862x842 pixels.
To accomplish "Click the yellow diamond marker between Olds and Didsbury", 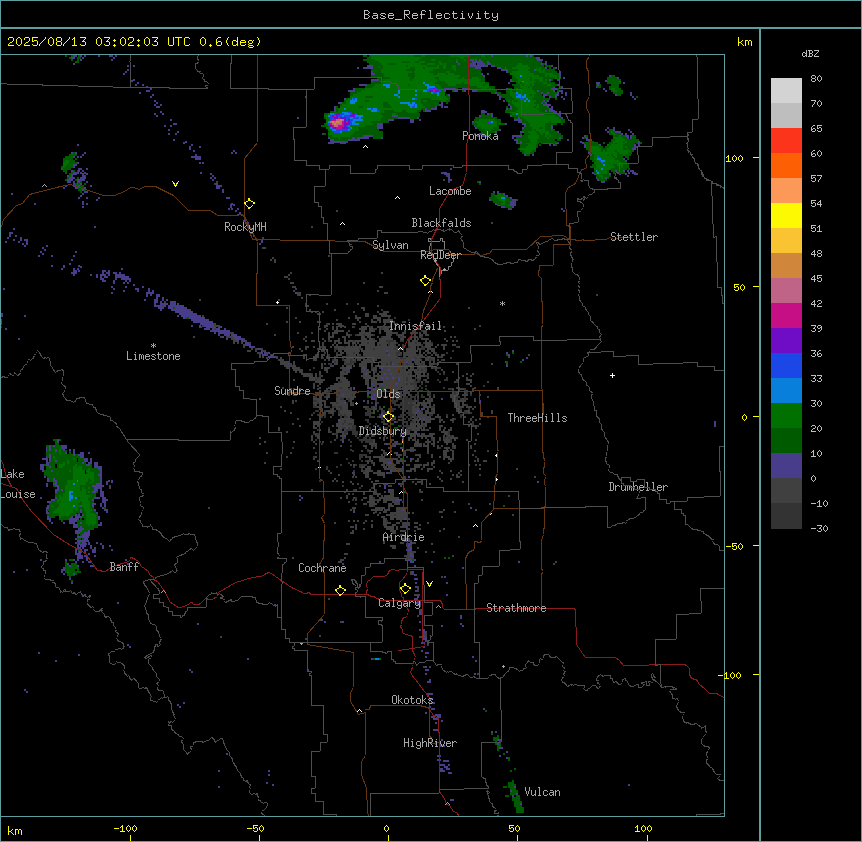I will 389,417.
